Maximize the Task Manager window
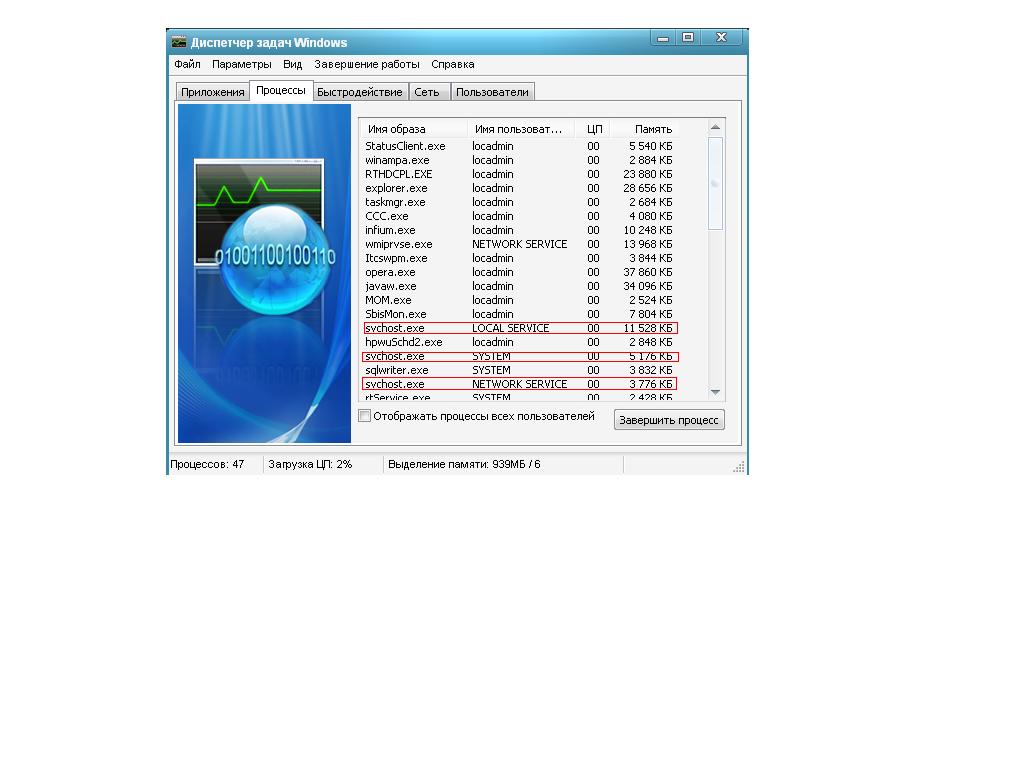Viewport: 1024px width, 768px height. pos(688,38)
